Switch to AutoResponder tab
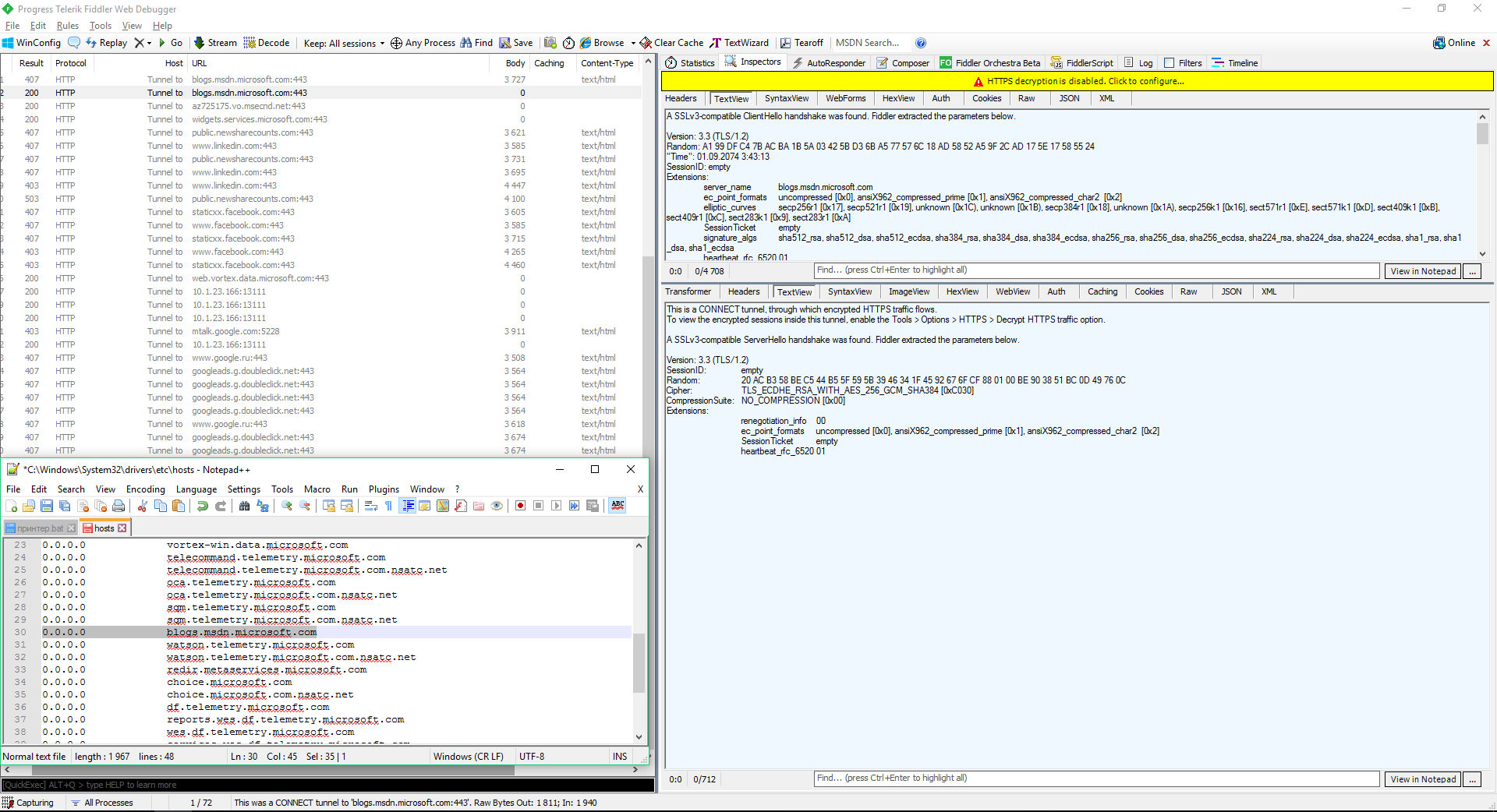Screen dimensions: 1497x812 [x=830, y=63]
